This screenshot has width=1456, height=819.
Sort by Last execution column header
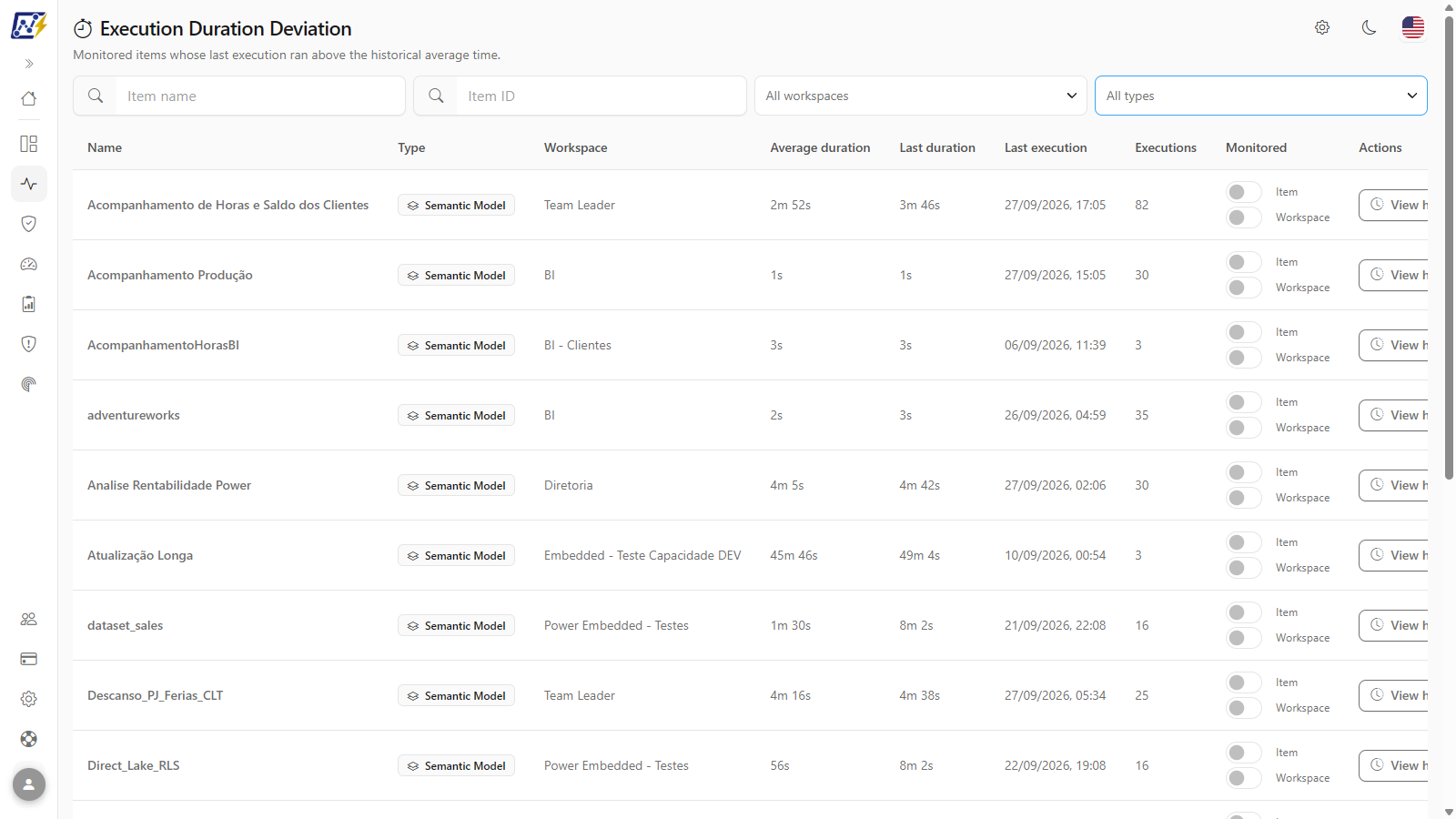(1046, 147)
